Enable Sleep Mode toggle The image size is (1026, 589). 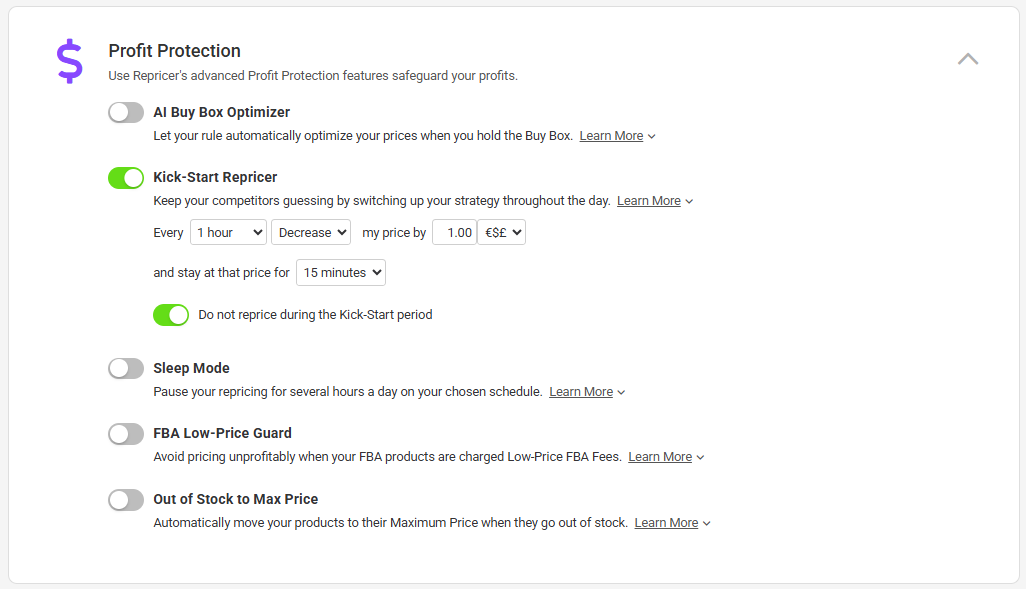click(x=126, y=369)
